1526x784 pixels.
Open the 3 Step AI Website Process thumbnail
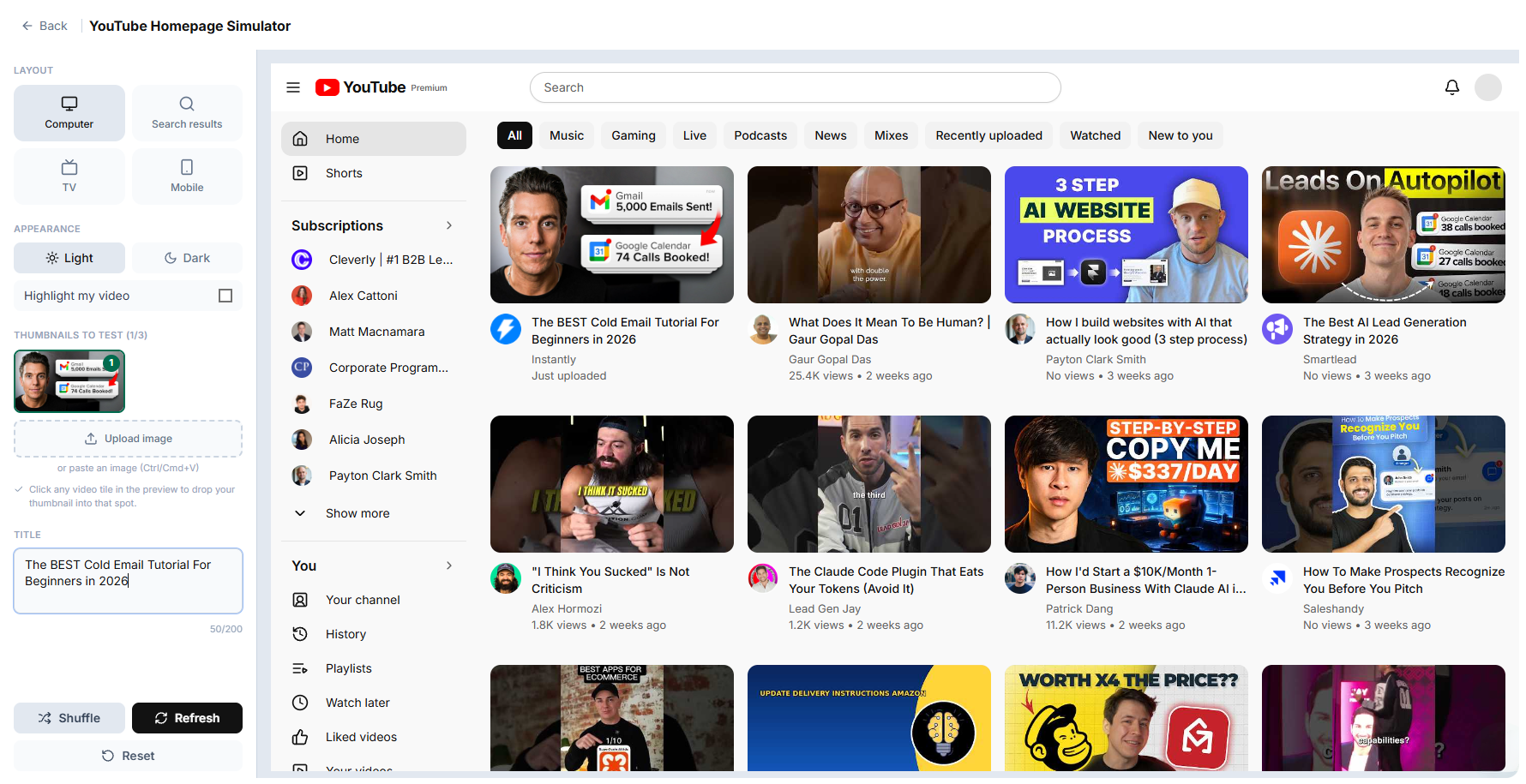point(1126,235)
